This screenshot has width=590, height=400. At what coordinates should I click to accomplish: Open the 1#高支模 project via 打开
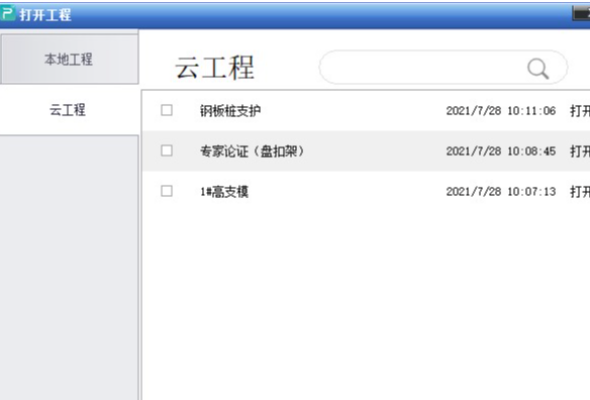point(580,192)
